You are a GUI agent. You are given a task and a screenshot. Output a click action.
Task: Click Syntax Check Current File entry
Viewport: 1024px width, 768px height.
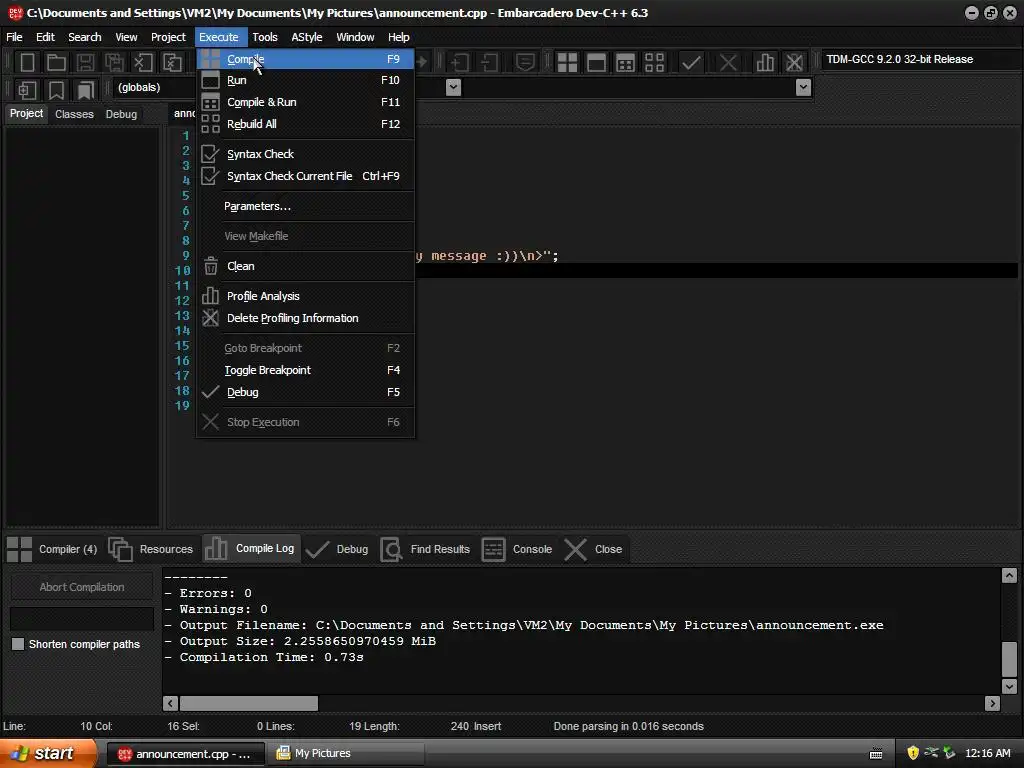point(305,176)
